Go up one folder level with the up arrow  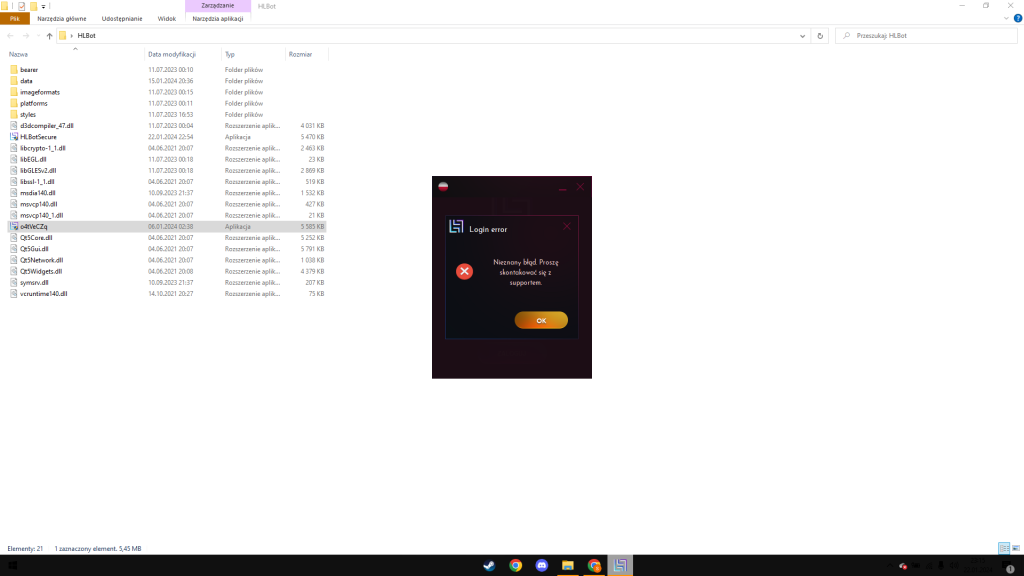pyautogui.click(x=49, y=35)
